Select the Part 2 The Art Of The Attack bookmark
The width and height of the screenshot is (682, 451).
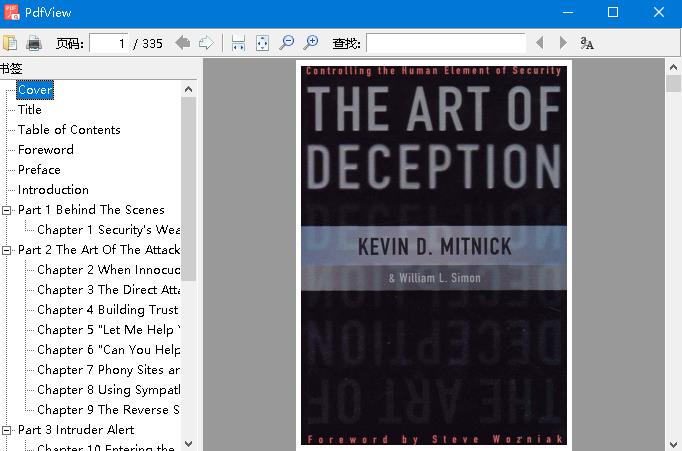click(x=99, y=250)
